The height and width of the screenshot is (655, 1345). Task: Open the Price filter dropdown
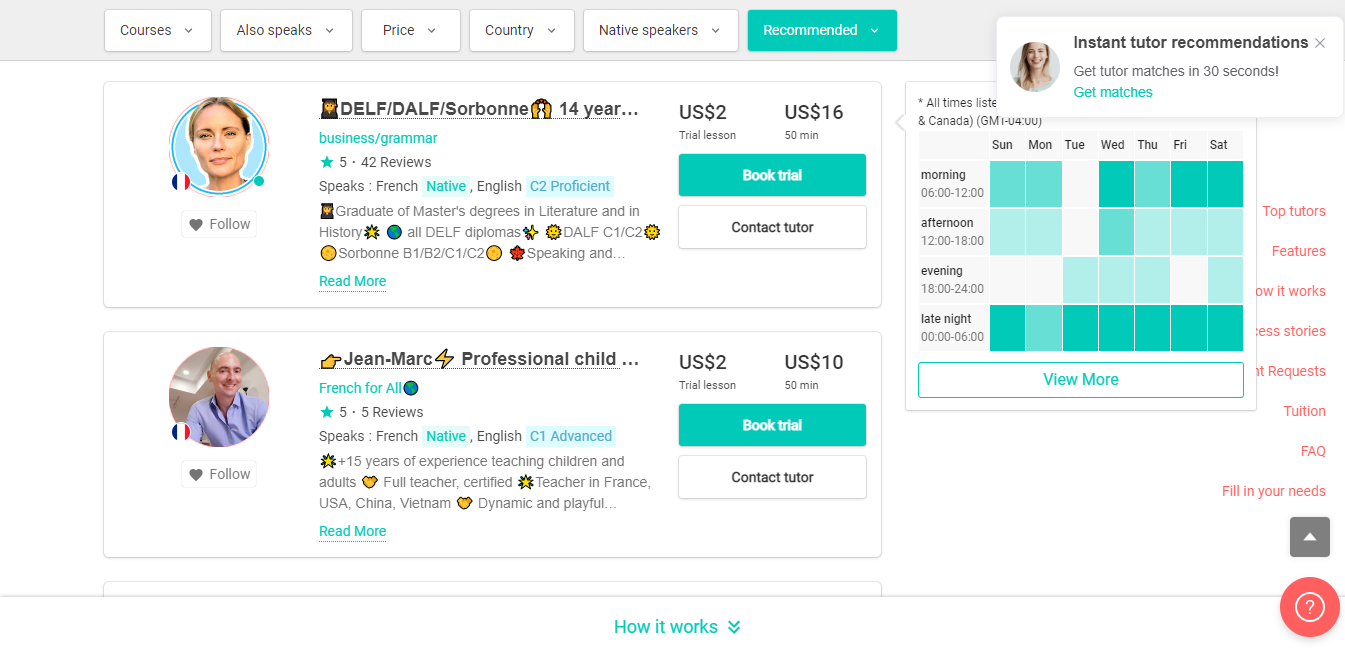pos(410,30)
